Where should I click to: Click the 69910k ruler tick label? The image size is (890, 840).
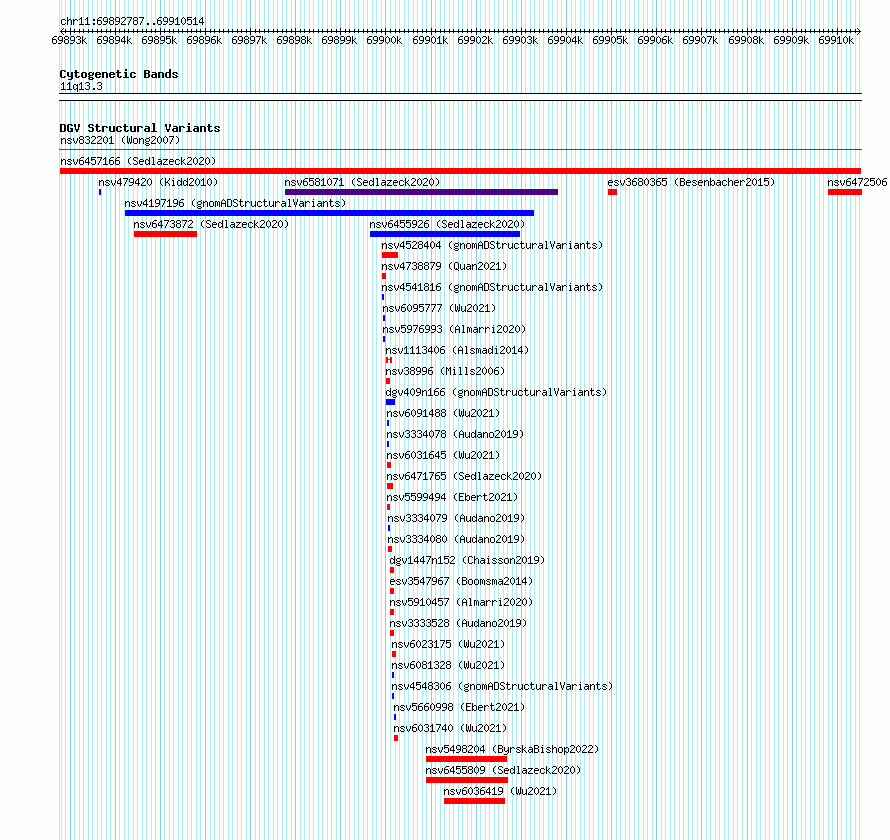tap(836, 40)
